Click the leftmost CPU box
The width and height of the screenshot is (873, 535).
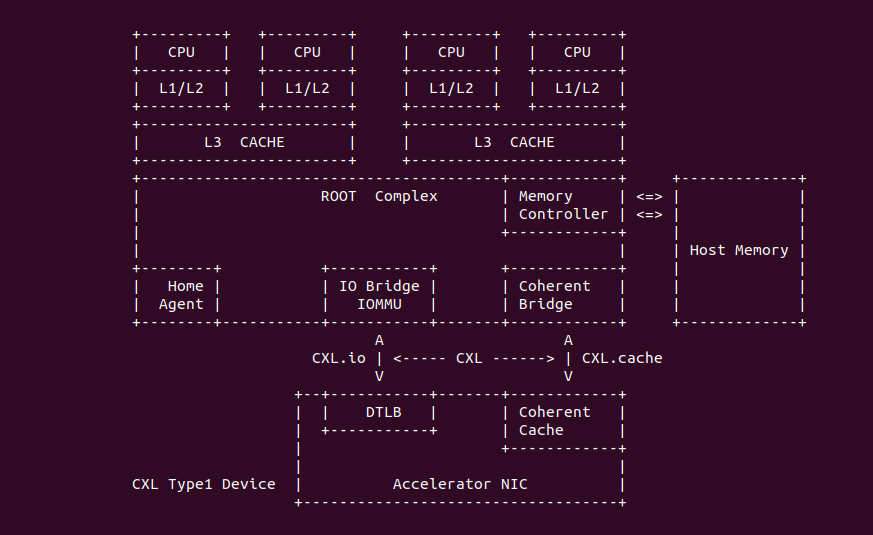pos(182,52)
